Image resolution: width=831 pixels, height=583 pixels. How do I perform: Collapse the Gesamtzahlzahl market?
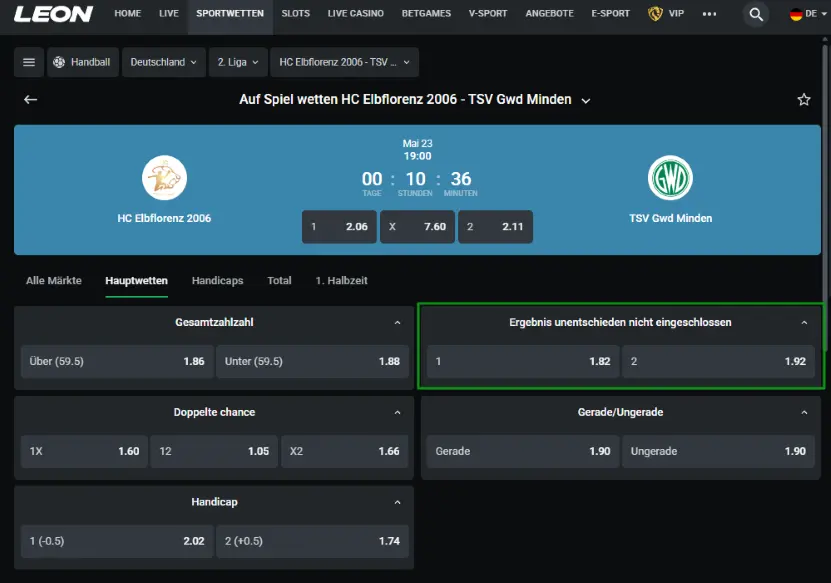coord(397,322)
